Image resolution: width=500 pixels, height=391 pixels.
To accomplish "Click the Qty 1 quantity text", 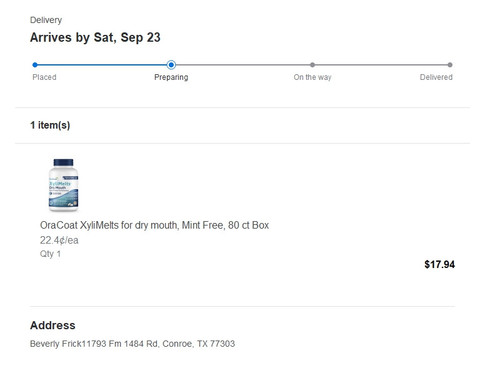I will tap(50, 254).
